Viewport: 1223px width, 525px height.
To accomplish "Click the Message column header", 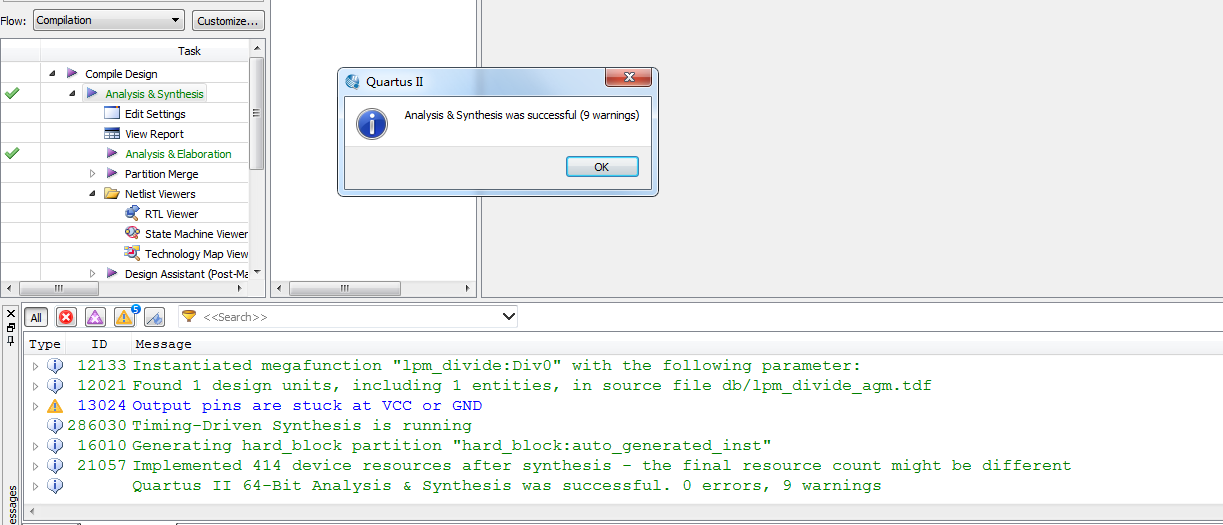I will (163, 344).
